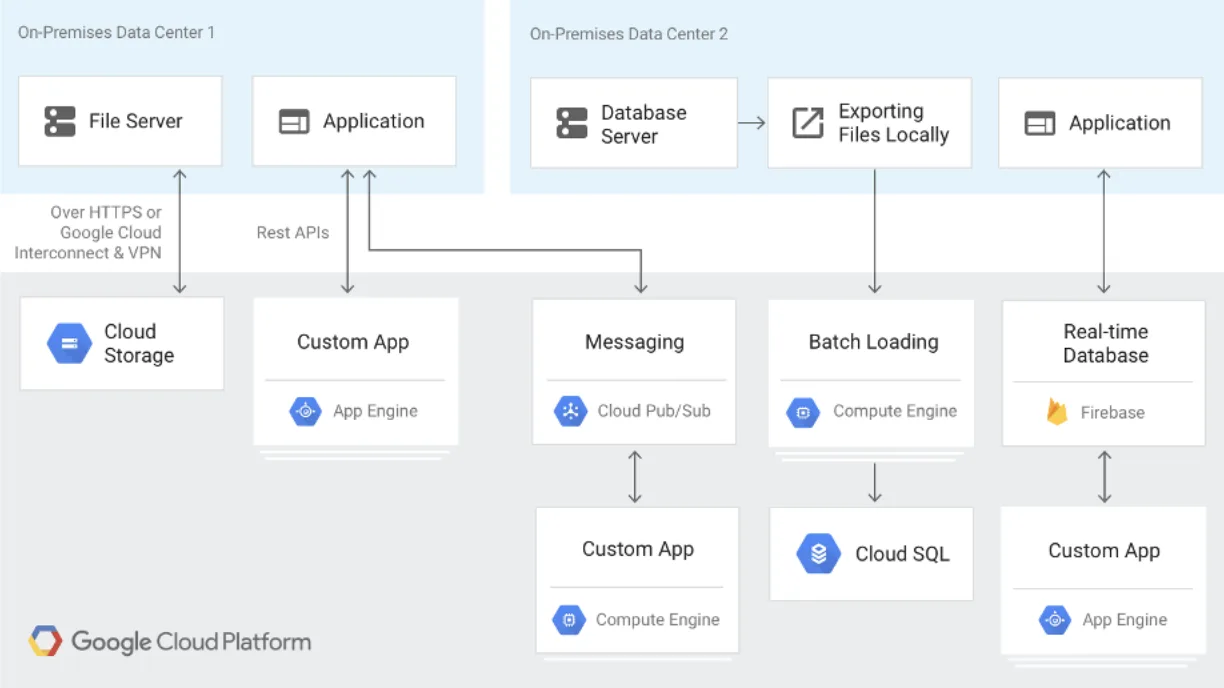Viewport: 1224px width, 688px height.
Task: Select the Cloud SQL icon
Action: (x=819, y=554)
